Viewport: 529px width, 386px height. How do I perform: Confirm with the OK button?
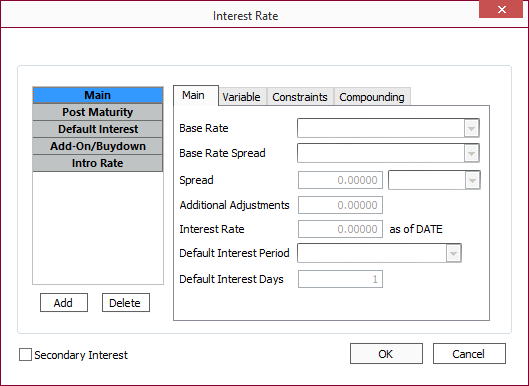[386, 354]
